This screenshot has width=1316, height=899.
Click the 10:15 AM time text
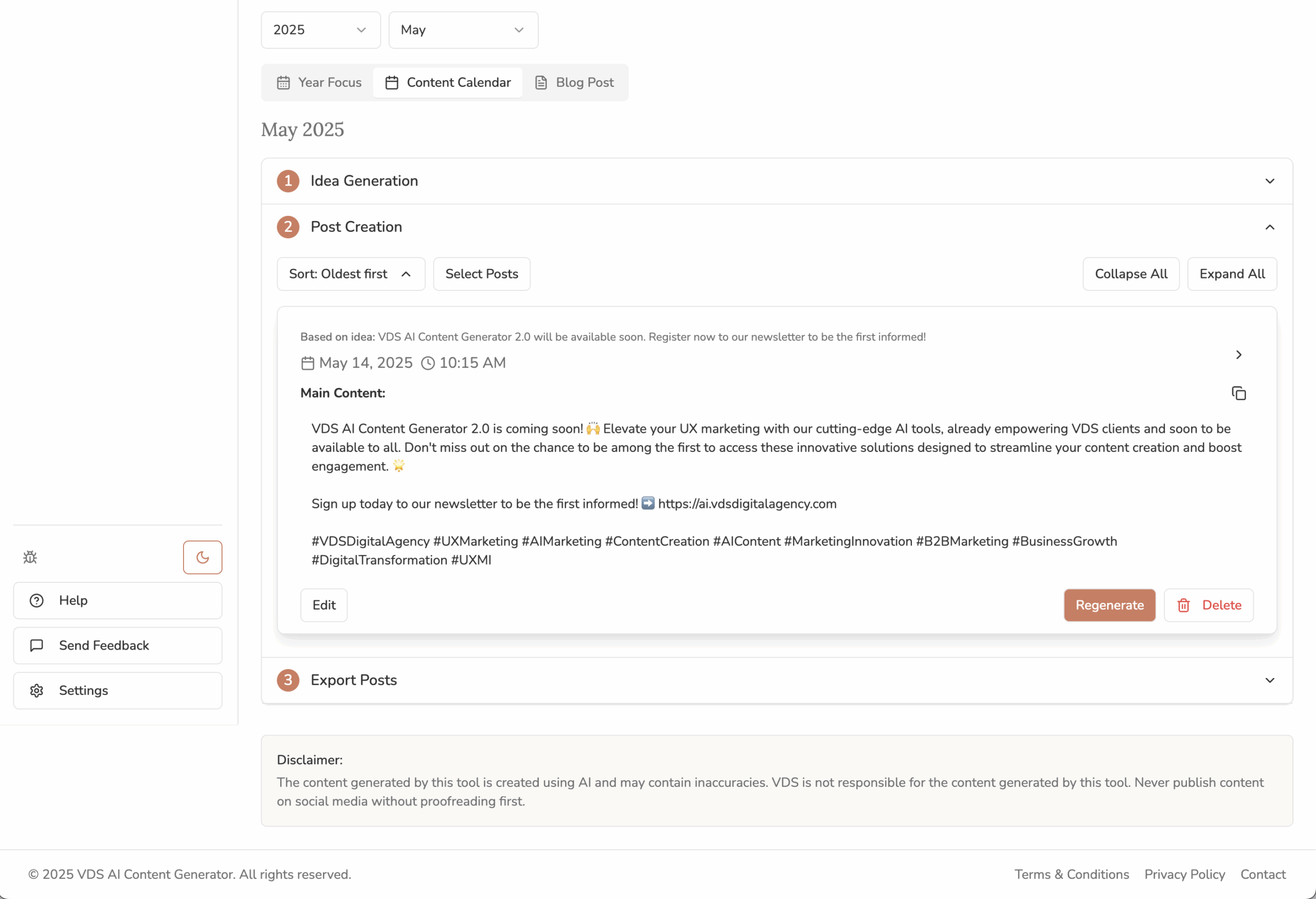[472, 363]
